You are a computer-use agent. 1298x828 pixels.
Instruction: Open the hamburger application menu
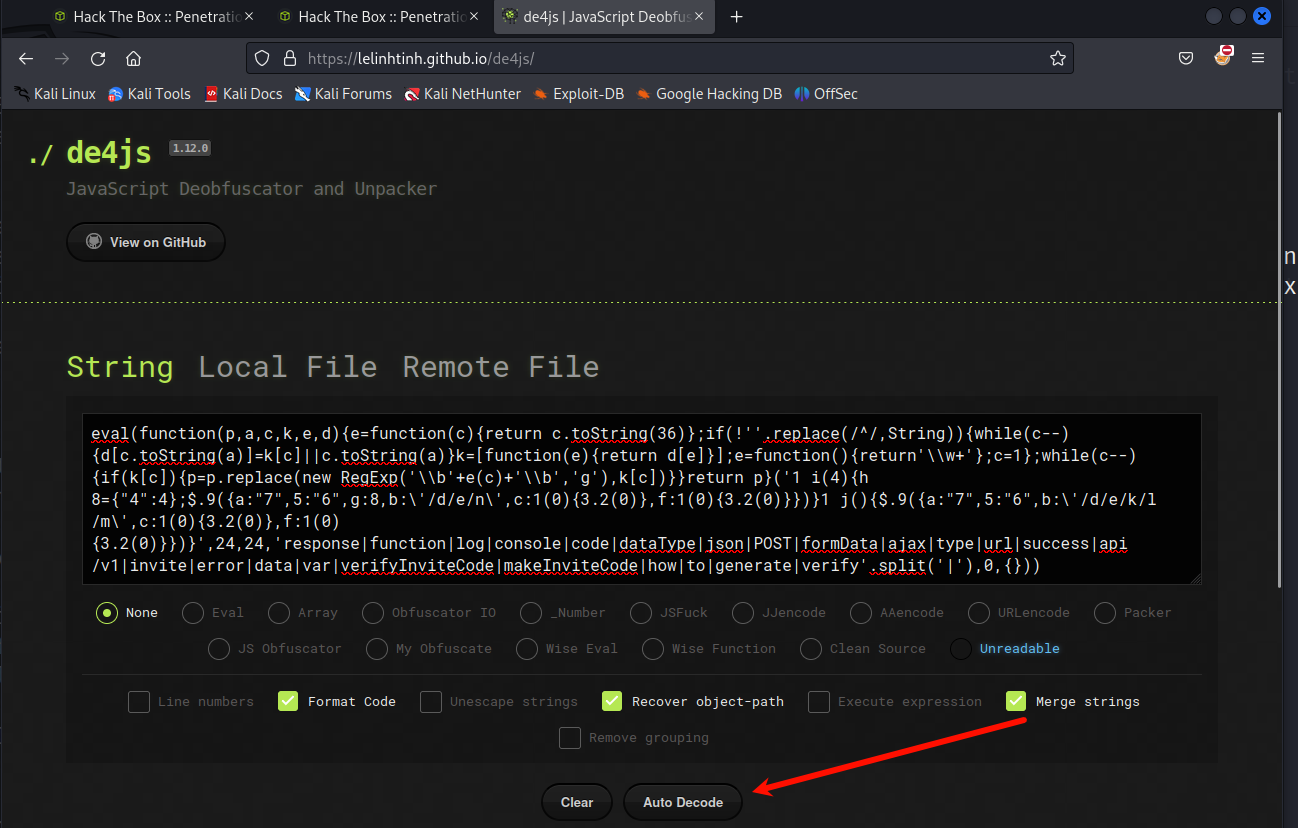[x=1259, y=58]
